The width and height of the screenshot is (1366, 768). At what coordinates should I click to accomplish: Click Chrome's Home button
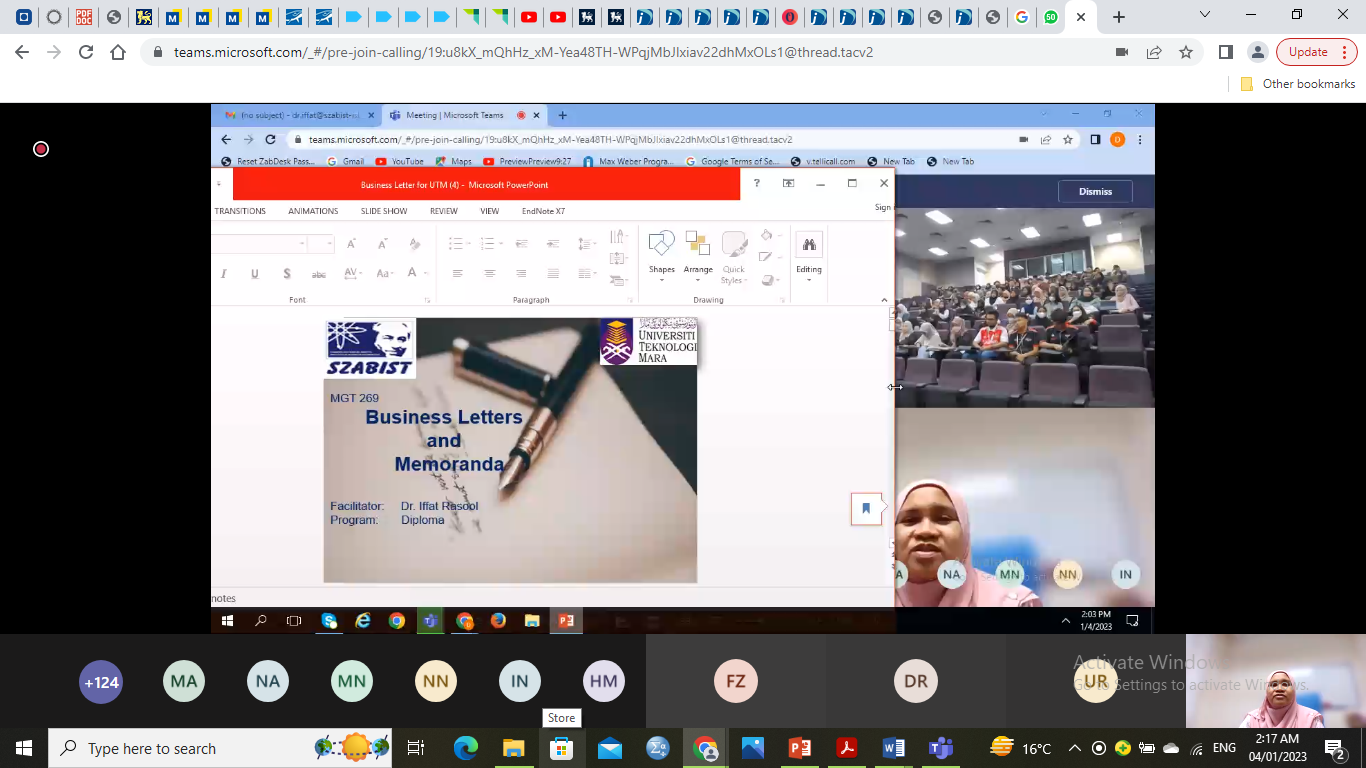[118, 52]
